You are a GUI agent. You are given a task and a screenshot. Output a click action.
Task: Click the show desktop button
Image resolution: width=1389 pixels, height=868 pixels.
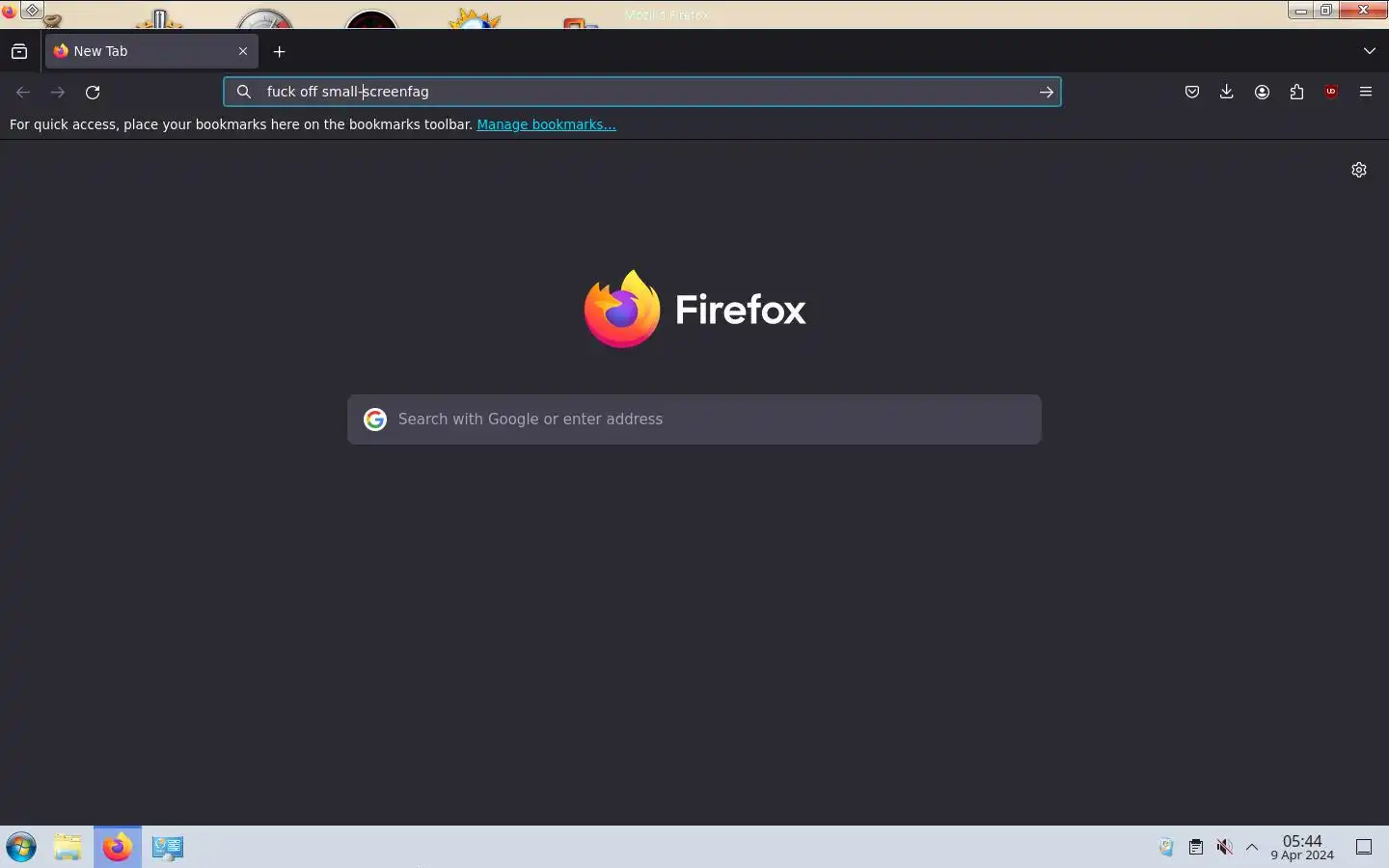click(x=1364, y=847)
